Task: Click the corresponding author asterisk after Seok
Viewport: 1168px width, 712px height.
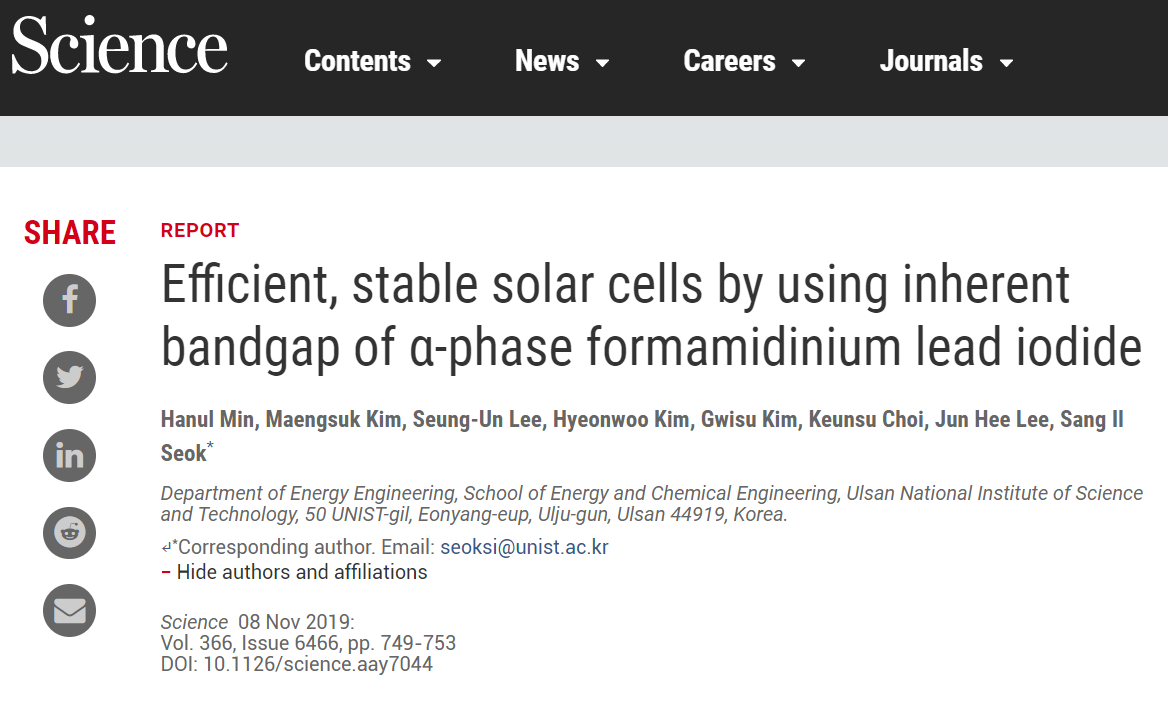Action: tap(210, 446)
